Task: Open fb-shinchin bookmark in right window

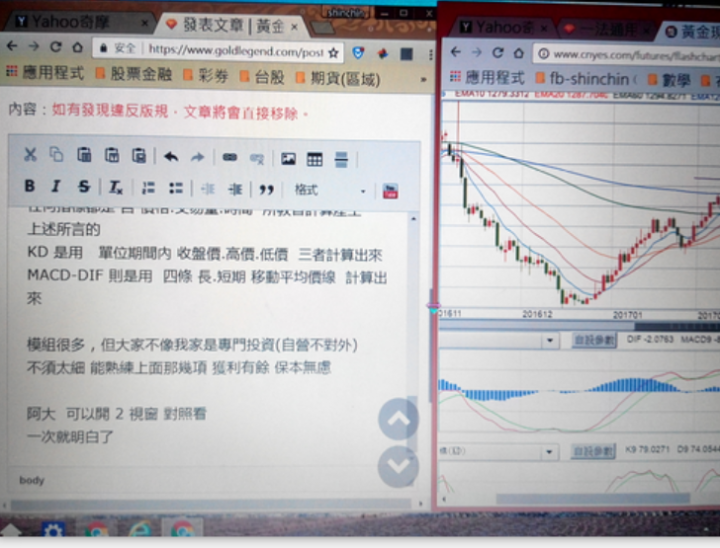Action: click(586, 79)
